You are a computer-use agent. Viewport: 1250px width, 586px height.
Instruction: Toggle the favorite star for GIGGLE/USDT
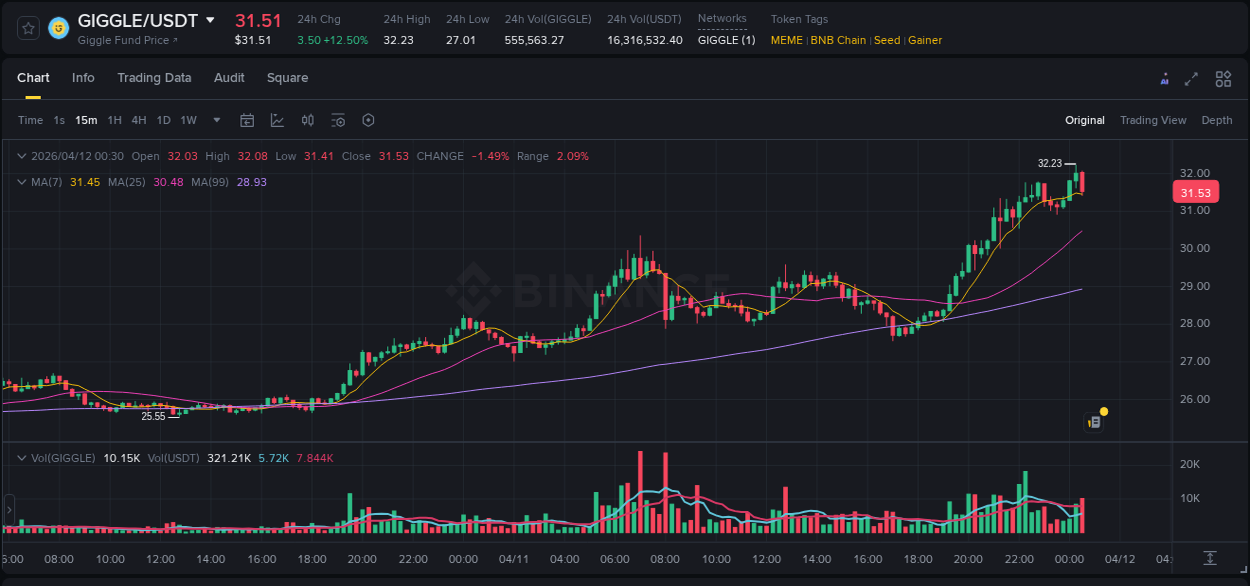[28, 28]
